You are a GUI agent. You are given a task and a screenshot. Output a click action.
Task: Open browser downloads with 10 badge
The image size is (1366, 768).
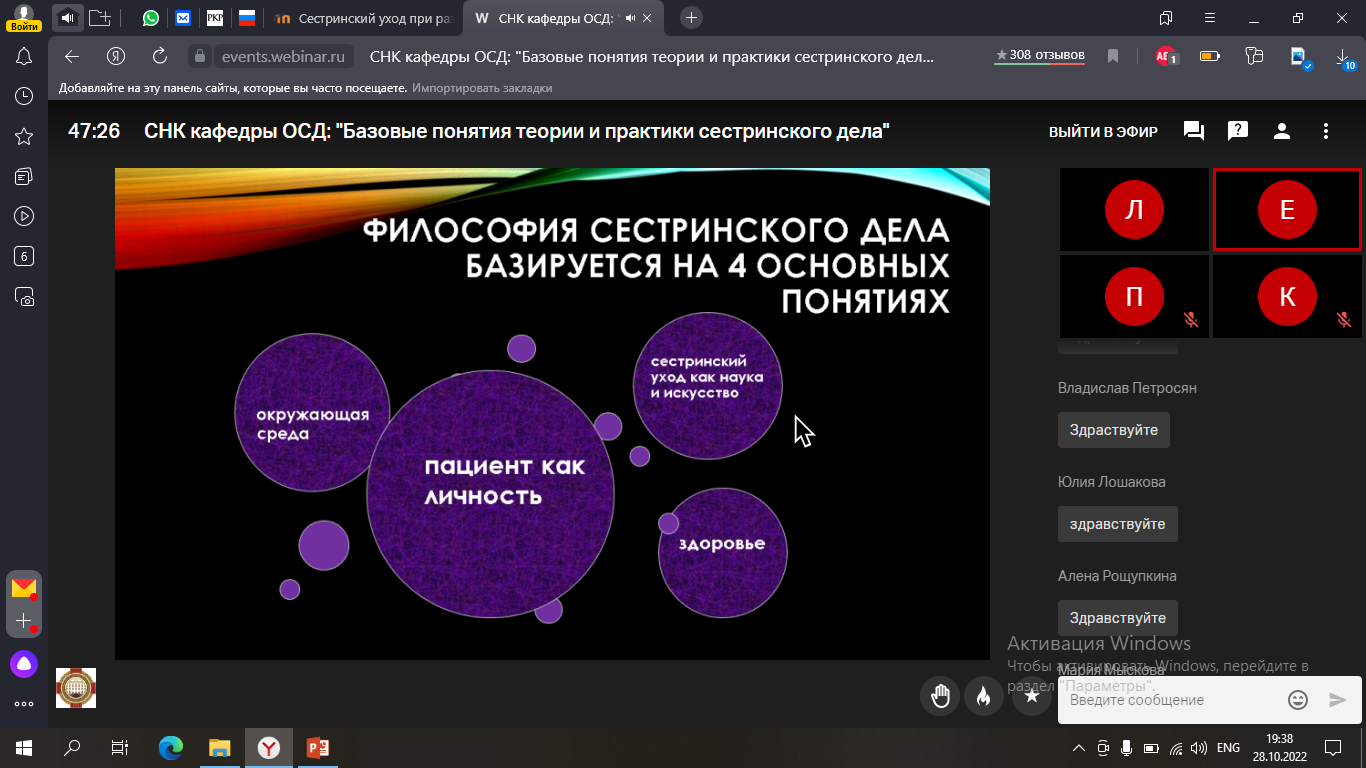point(1344,57)
